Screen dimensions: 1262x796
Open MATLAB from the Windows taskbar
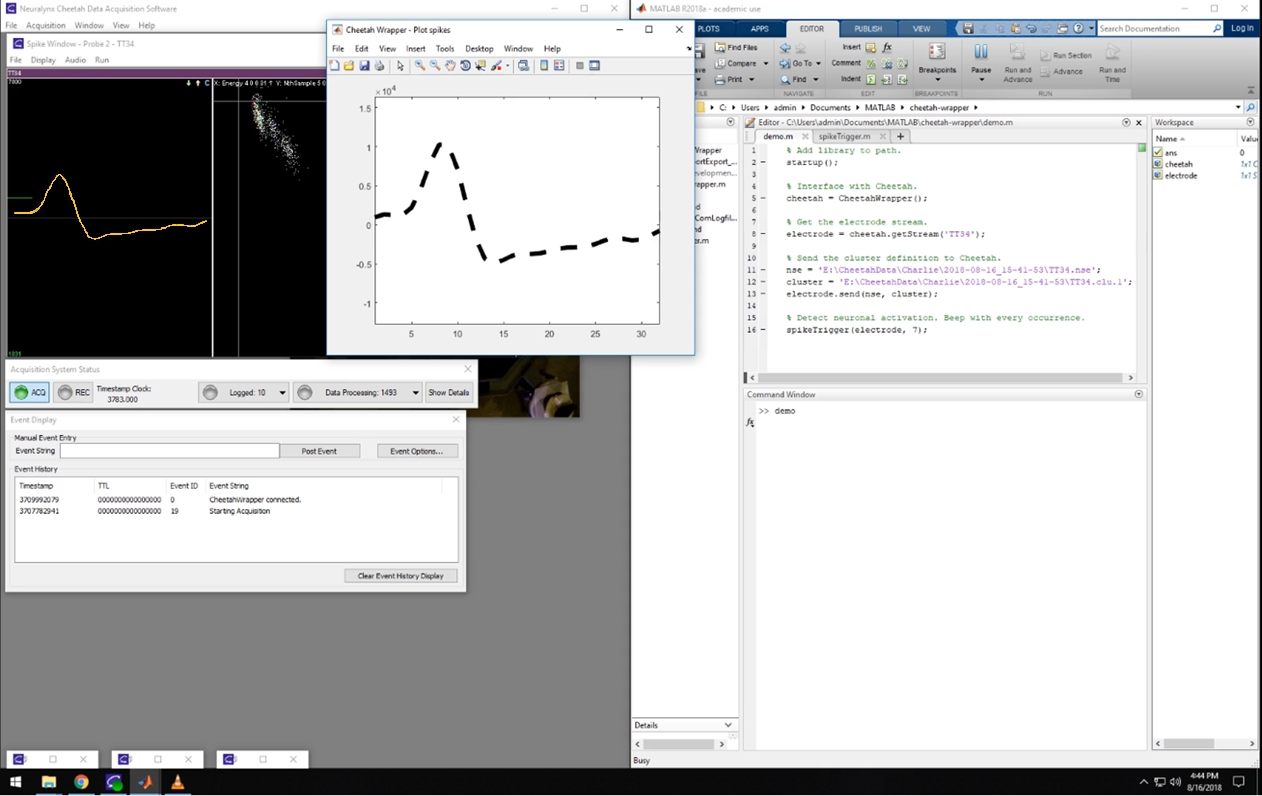(146, 782)
